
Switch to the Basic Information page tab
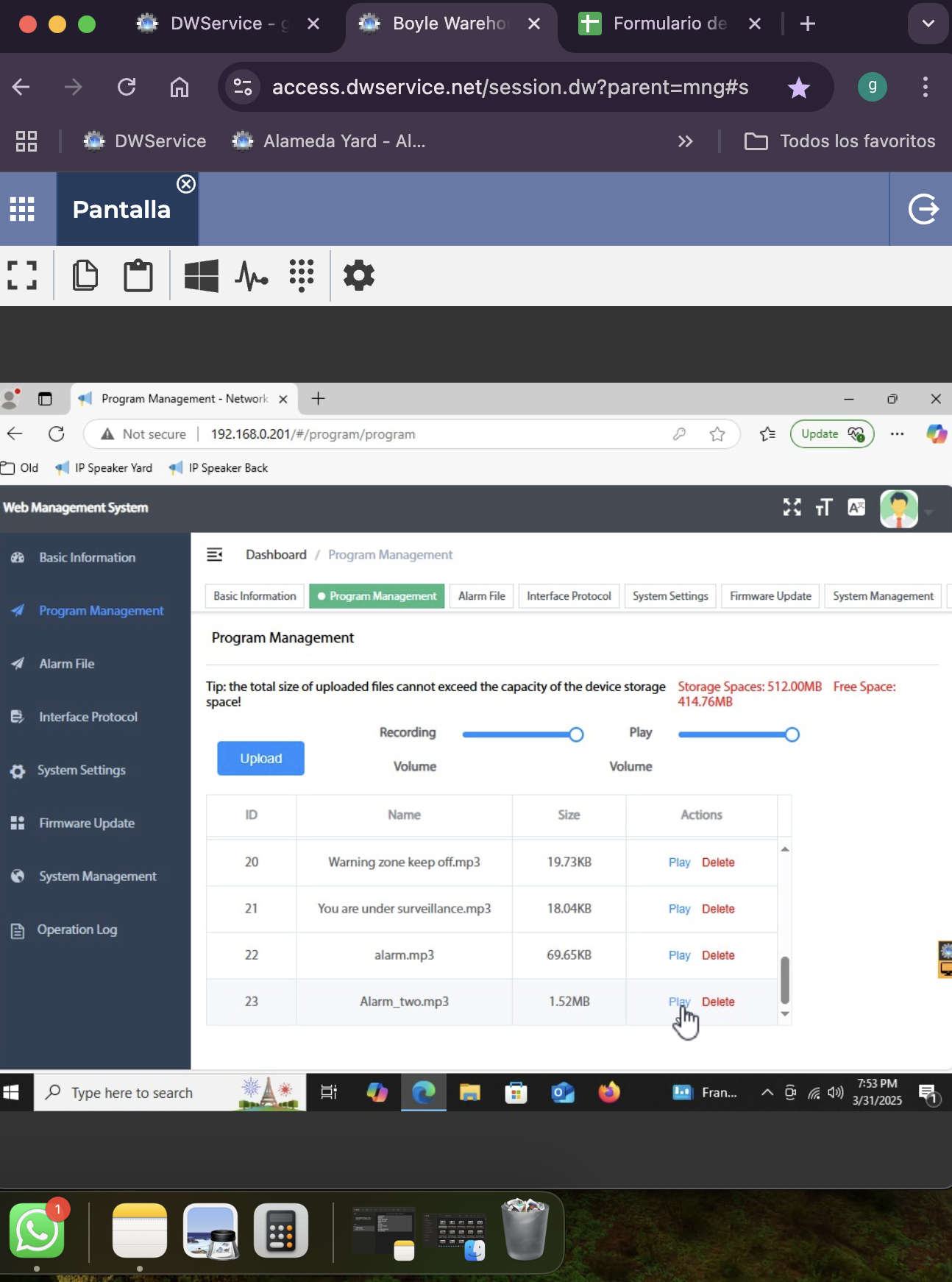[255, 596]
